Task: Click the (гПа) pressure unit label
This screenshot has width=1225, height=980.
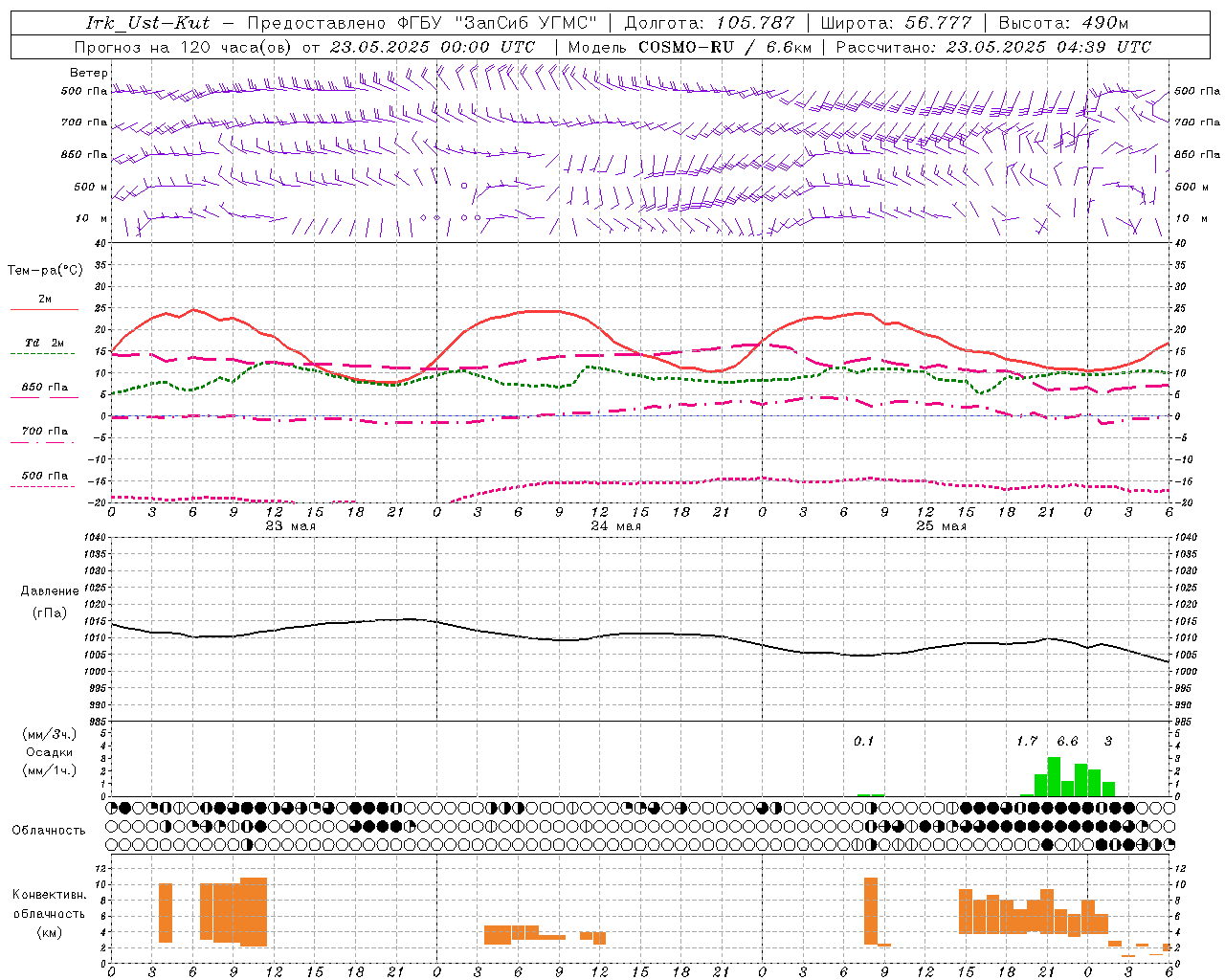Action: tap(50, 613)
